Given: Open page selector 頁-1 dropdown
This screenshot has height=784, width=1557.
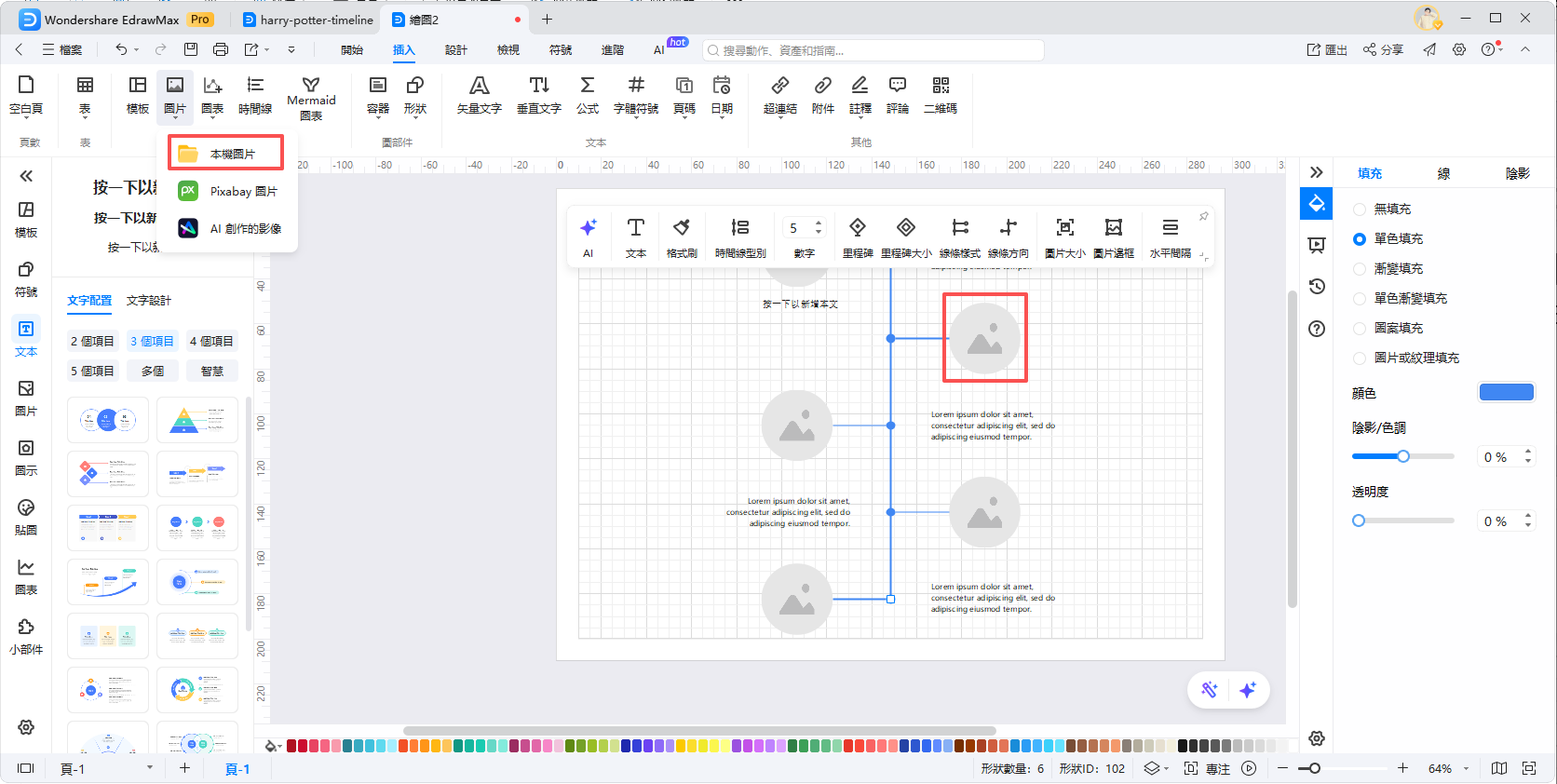Looking at the screenshot, I should click(150, 768).
